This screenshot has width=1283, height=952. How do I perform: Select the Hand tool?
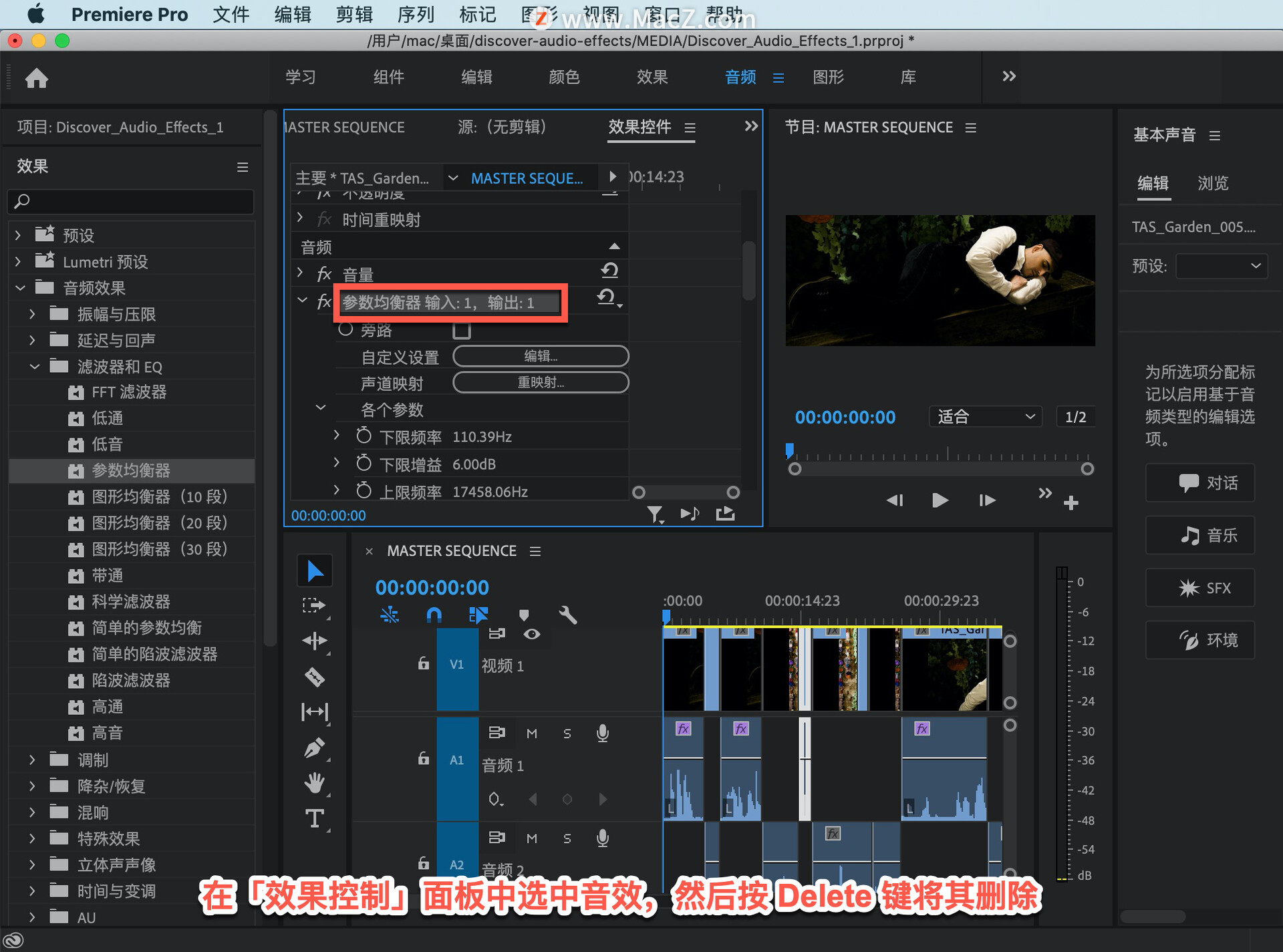click(x=314, y=783)
